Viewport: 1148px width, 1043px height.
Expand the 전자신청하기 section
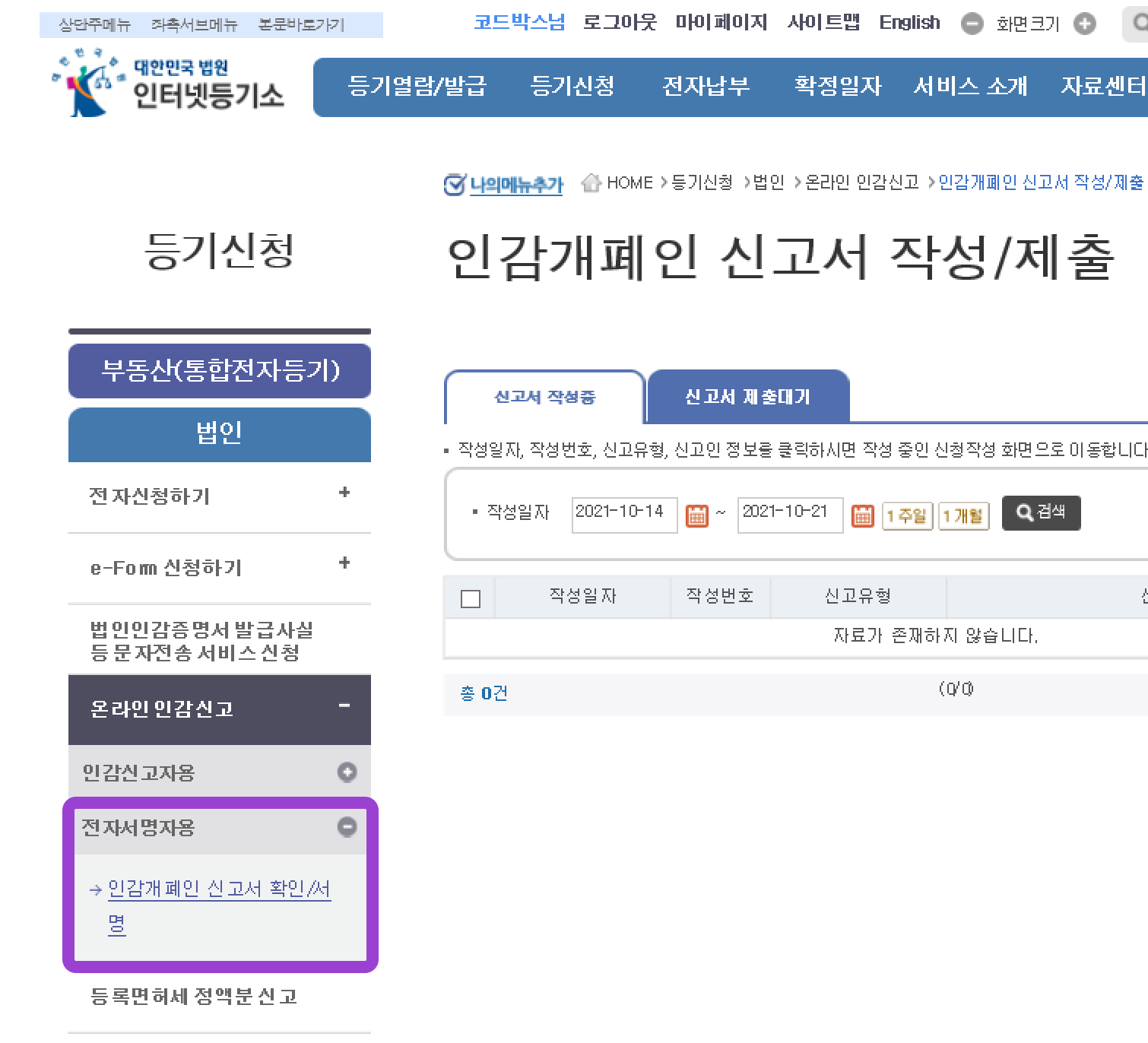coord(344,493)
